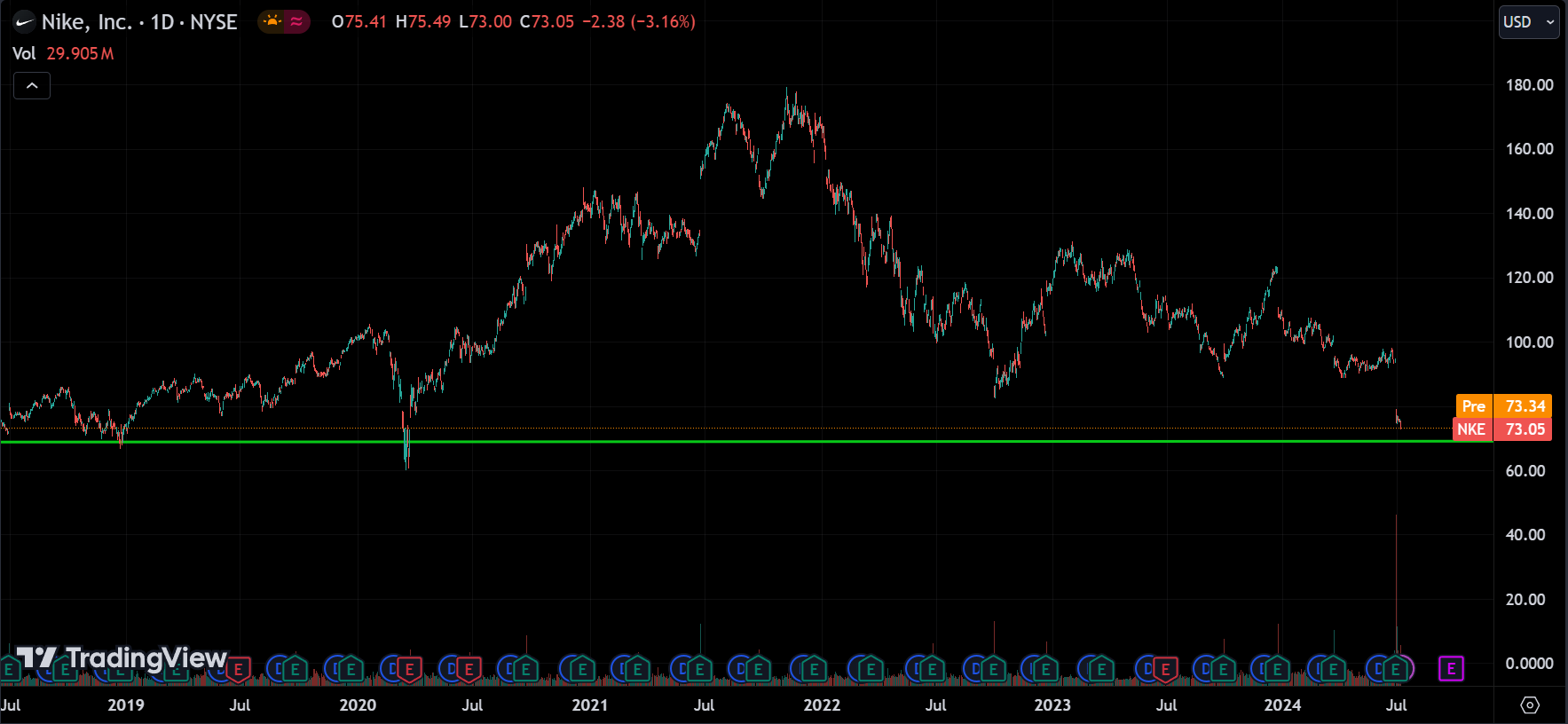Click the 2020 label on the time axis
1568x724 pixels.
(x=358, y=705)
